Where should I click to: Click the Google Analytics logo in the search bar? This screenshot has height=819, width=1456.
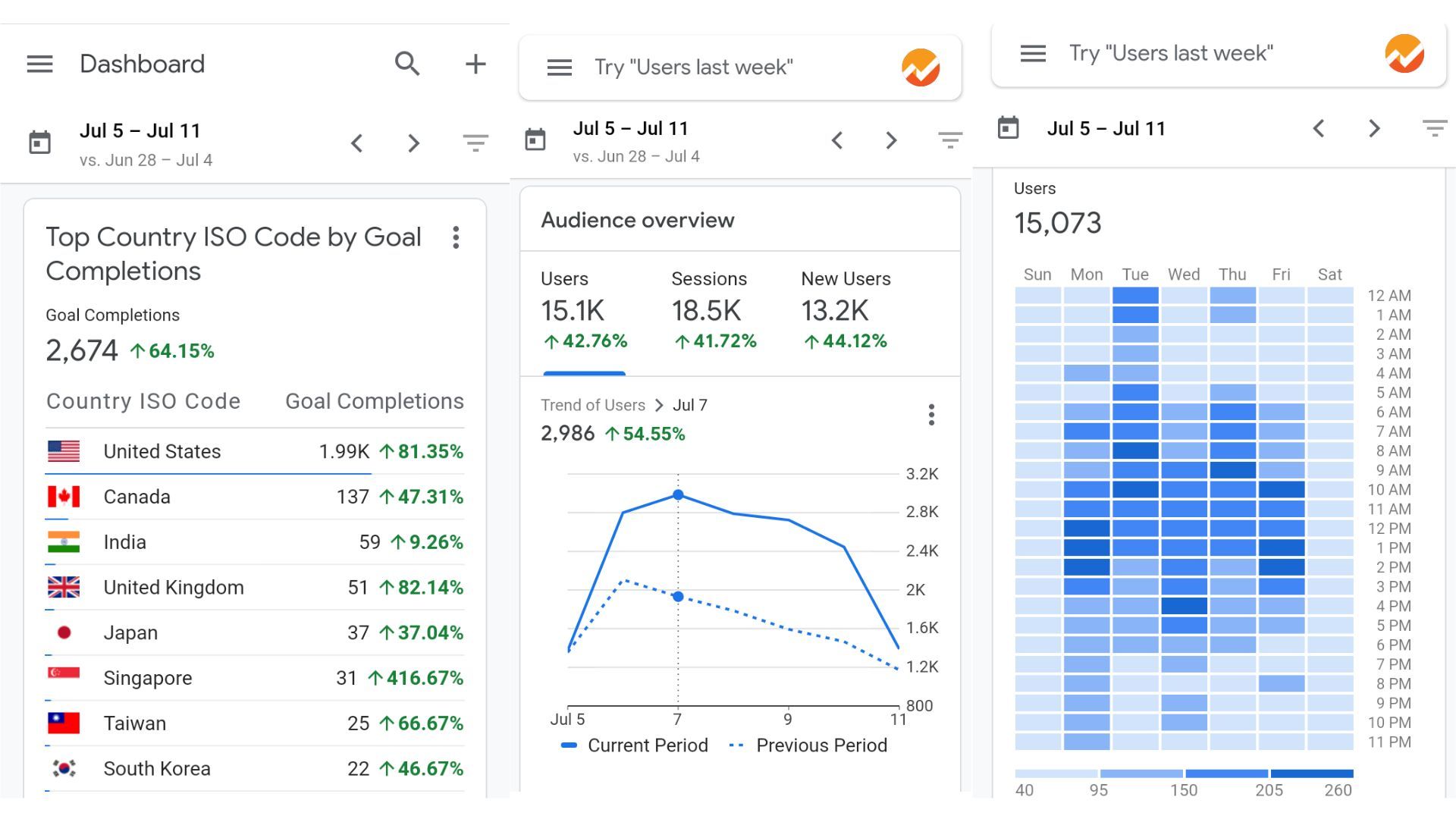coord(920,67)
